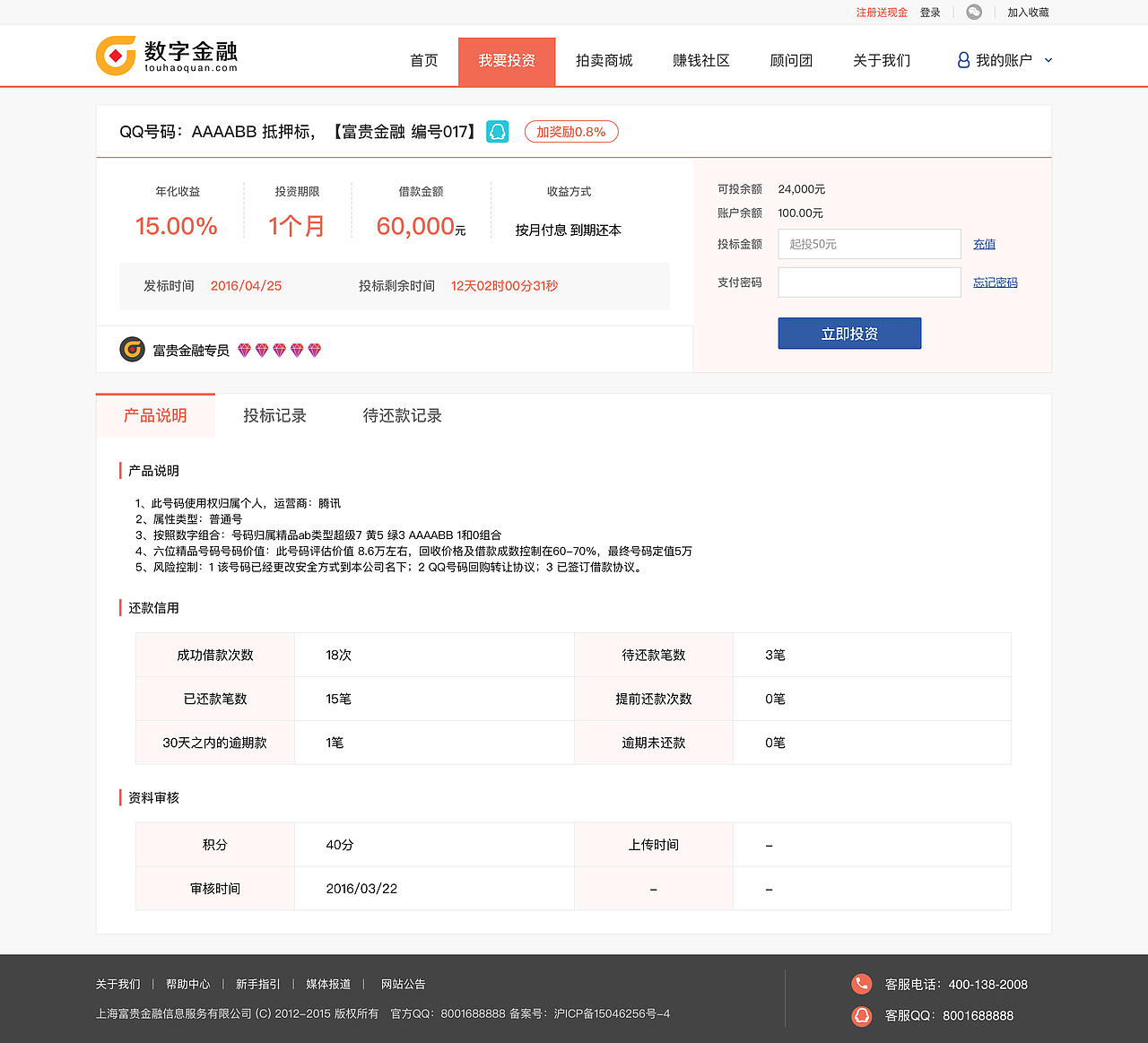The width and height of the screenshot is (1148, 1043).
Task: Open the 顾问团 menu item
Action: pos(791,60)
